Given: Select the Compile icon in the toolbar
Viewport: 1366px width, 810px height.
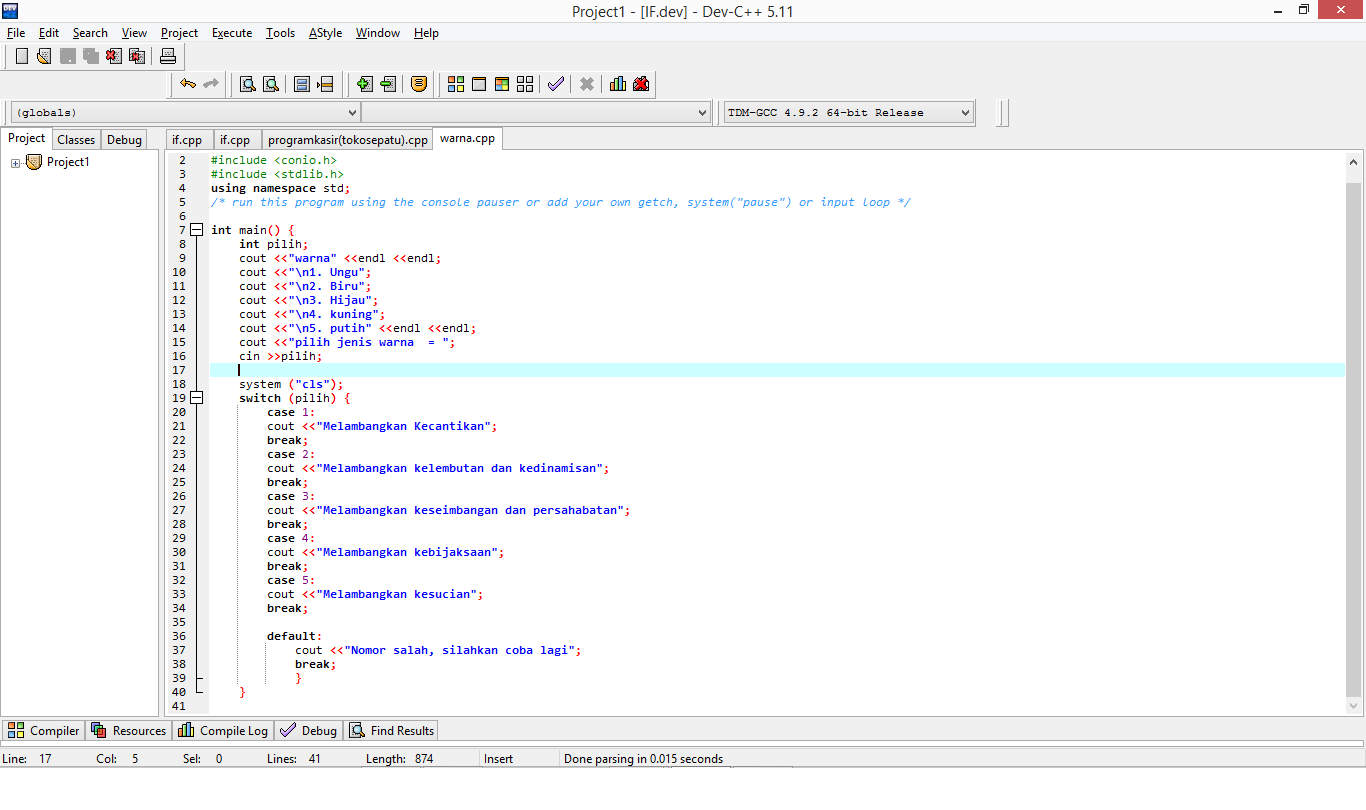Looking at the screenshot, I should (x=455, y=84).
